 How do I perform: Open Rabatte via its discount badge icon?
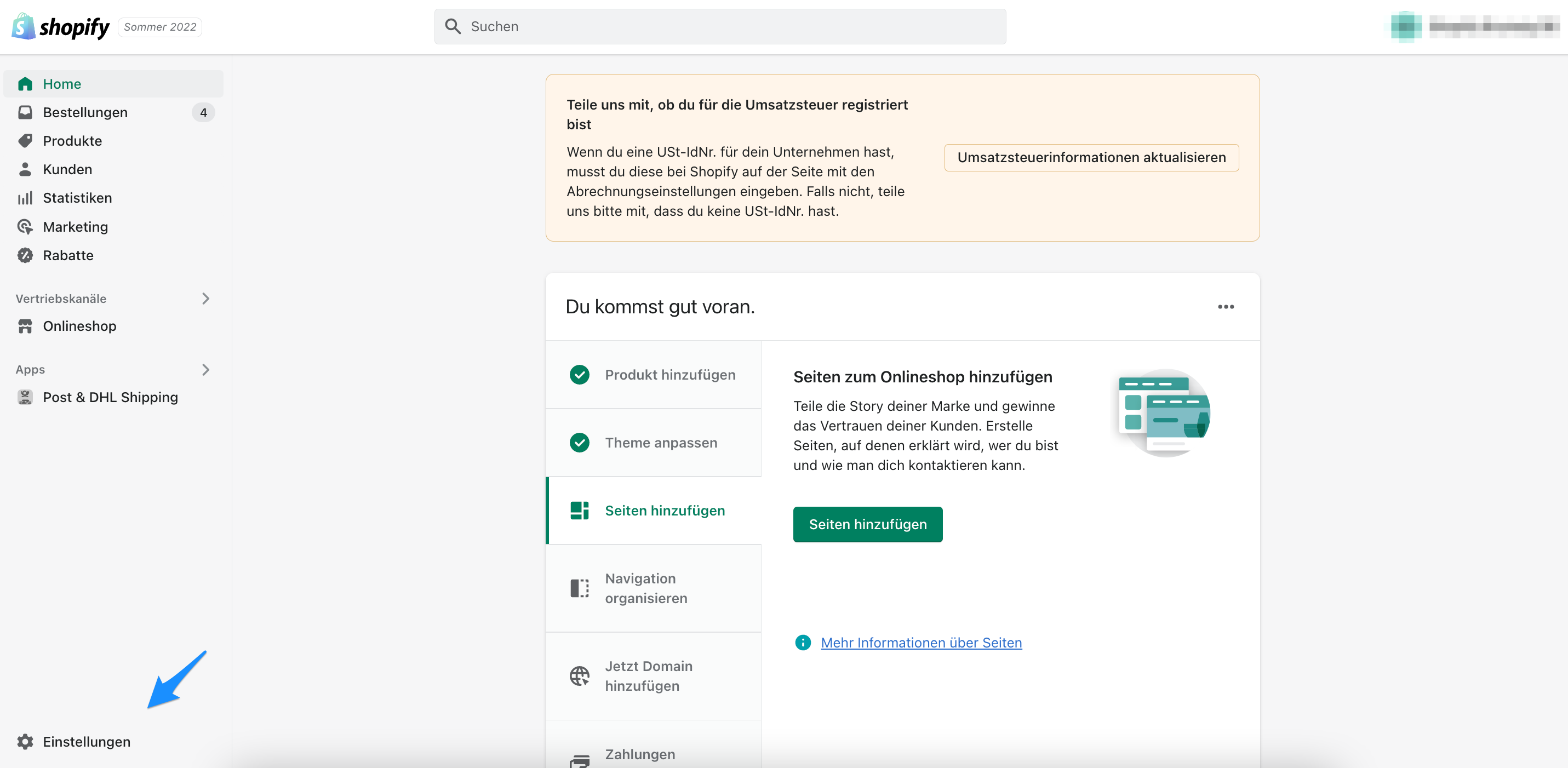click(25, 255)
